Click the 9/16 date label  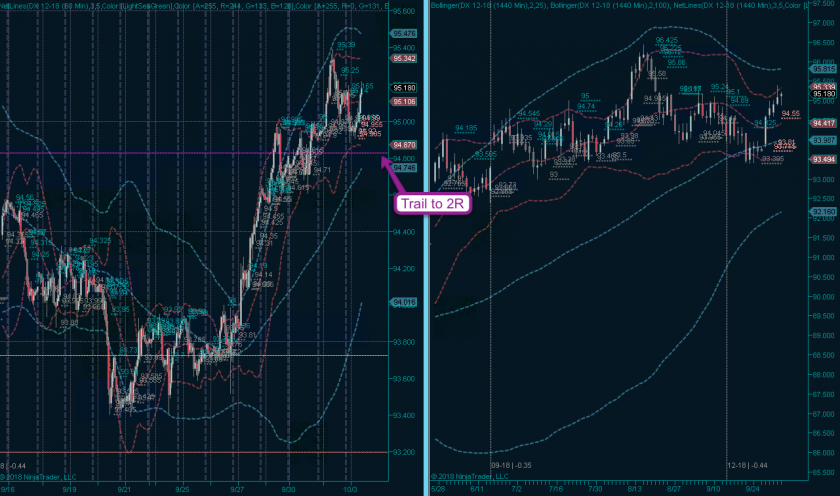click(x=8, y=489)
